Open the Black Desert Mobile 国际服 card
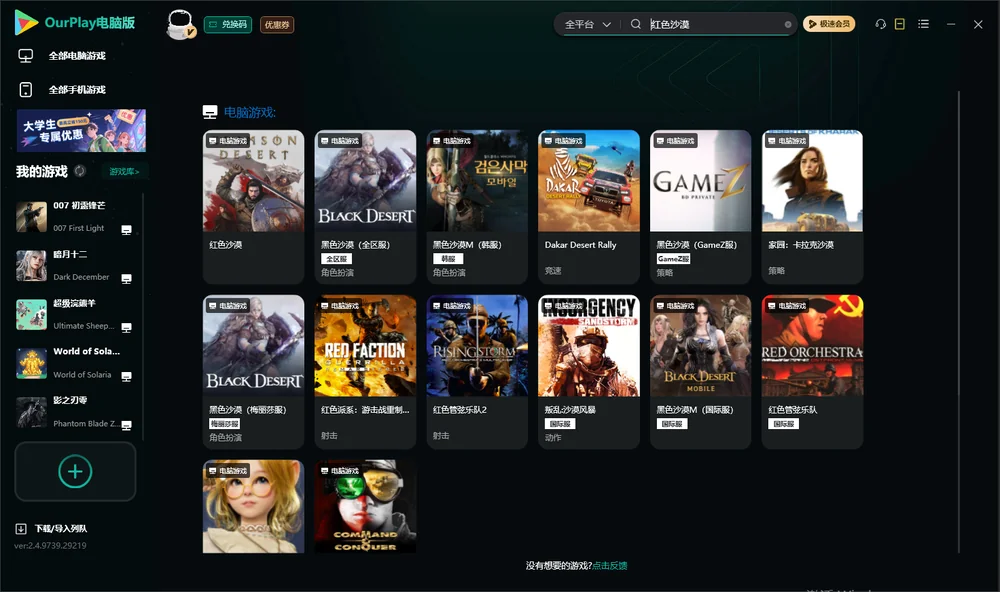This screenshot has width=1000, height=592. tap(700, 372)
